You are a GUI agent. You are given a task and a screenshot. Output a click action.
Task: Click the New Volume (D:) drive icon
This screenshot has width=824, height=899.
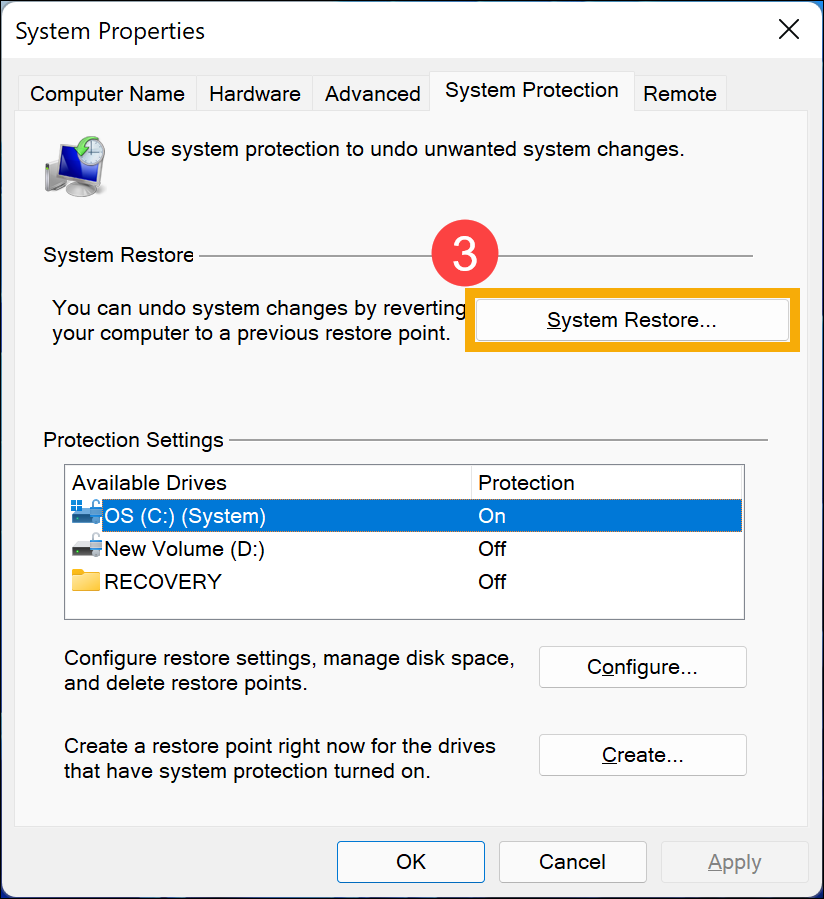[86, 547]
